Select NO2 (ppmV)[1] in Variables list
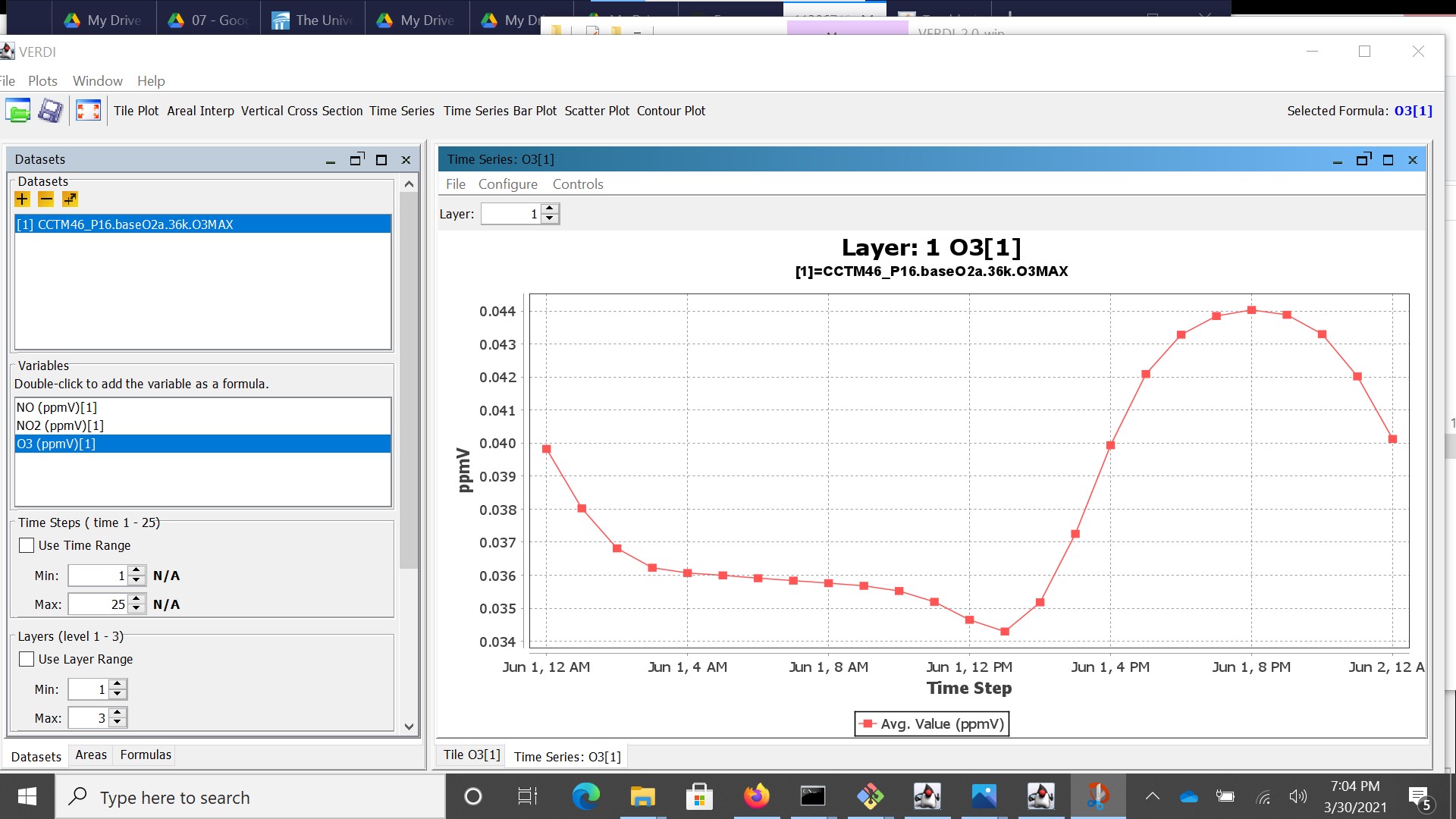 [x=61, y=425]
